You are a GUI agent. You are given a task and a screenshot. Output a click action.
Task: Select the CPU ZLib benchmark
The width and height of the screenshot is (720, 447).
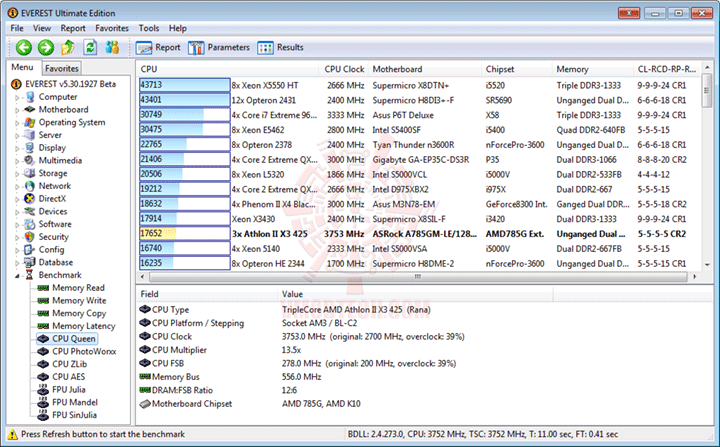(x=69, y=364)
